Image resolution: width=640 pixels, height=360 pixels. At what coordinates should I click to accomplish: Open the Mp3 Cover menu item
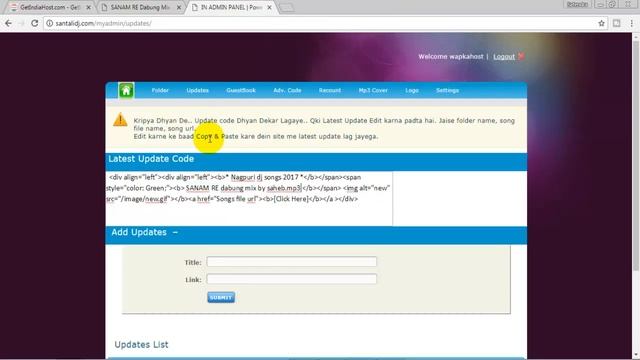click(373, 90)
